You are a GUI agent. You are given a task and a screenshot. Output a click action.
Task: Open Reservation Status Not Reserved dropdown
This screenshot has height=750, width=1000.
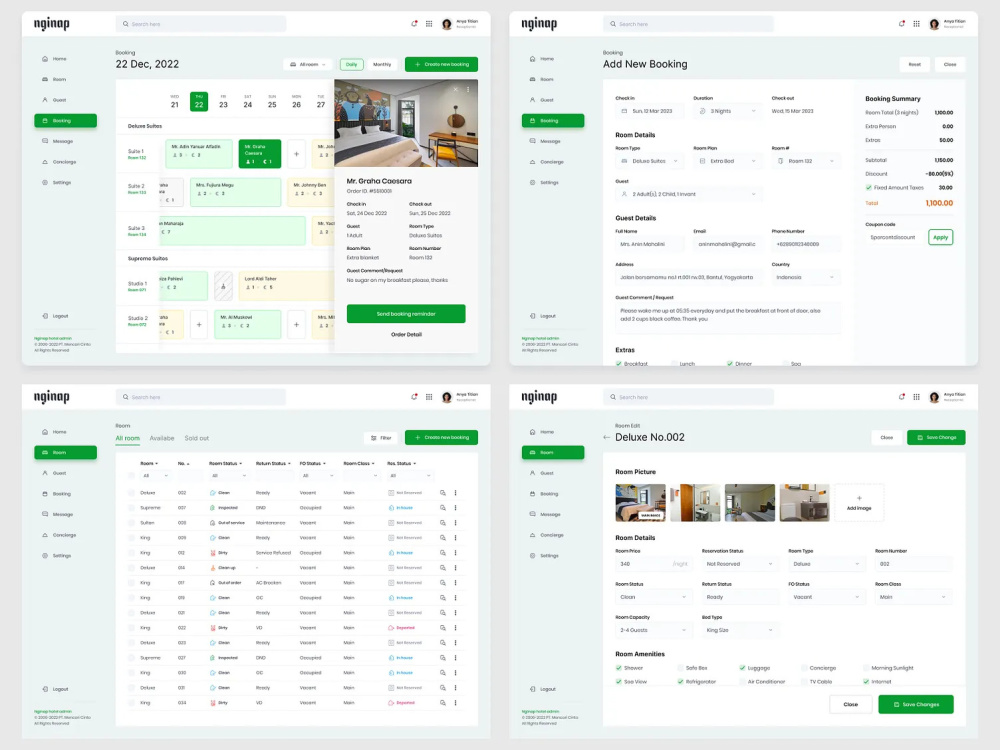click(x=740, y=564)
